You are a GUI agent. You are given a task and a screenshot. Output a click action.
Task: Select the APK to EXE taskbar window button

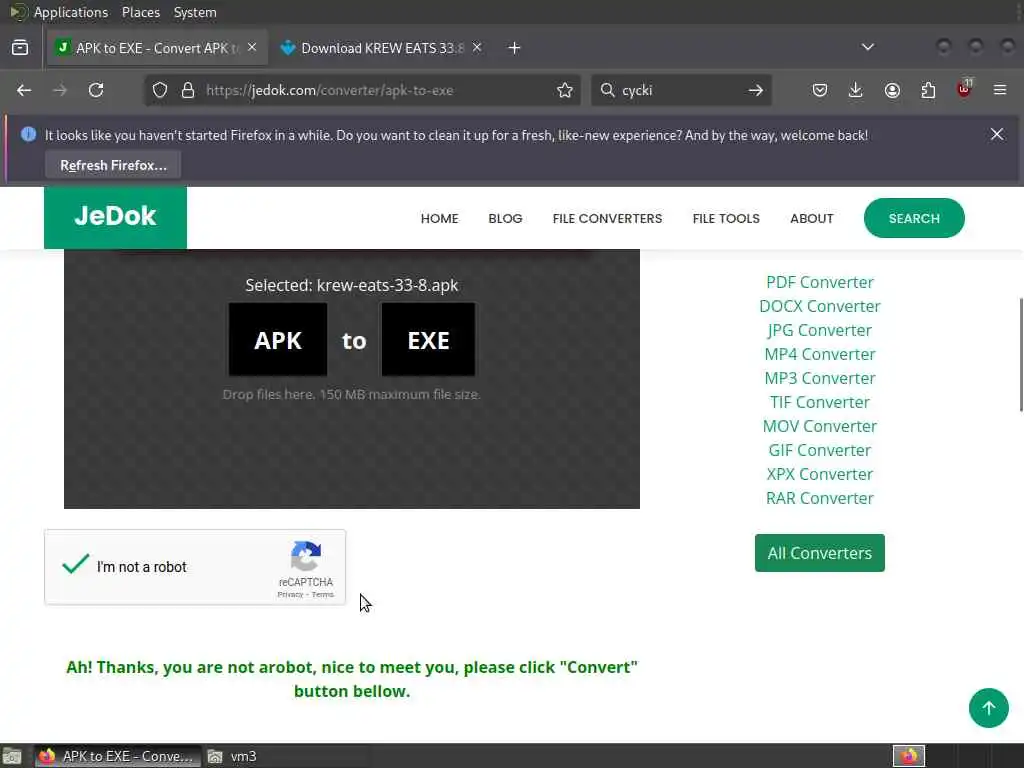coord(118,756)
